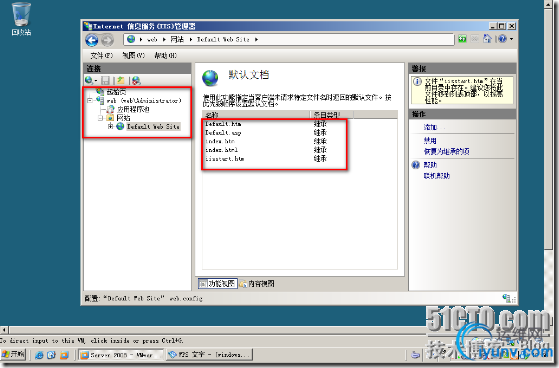
Task: Open the dropdown arrow beside the Help icon
Action: 512,39
